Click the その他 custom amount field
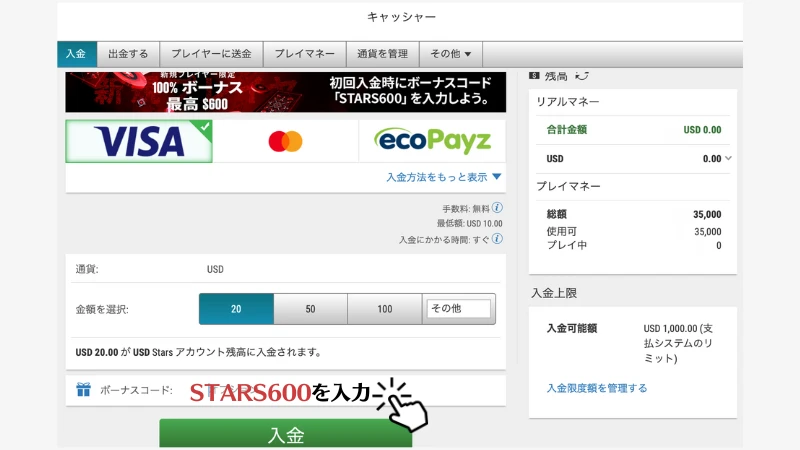 (x=459, y=309)
